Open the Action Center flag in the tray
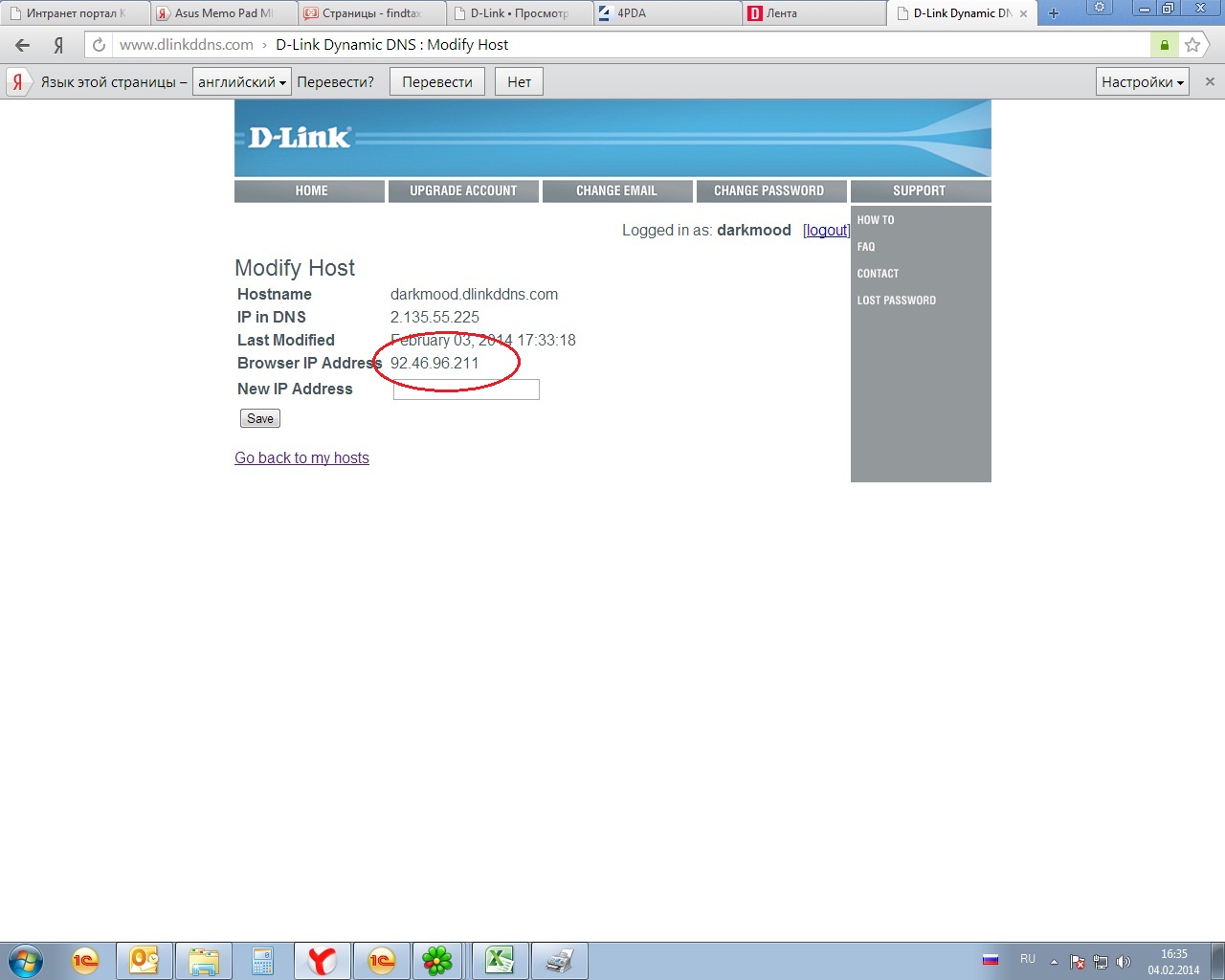The height and width of the screenshot is (980, 1225). point(1078,962)
